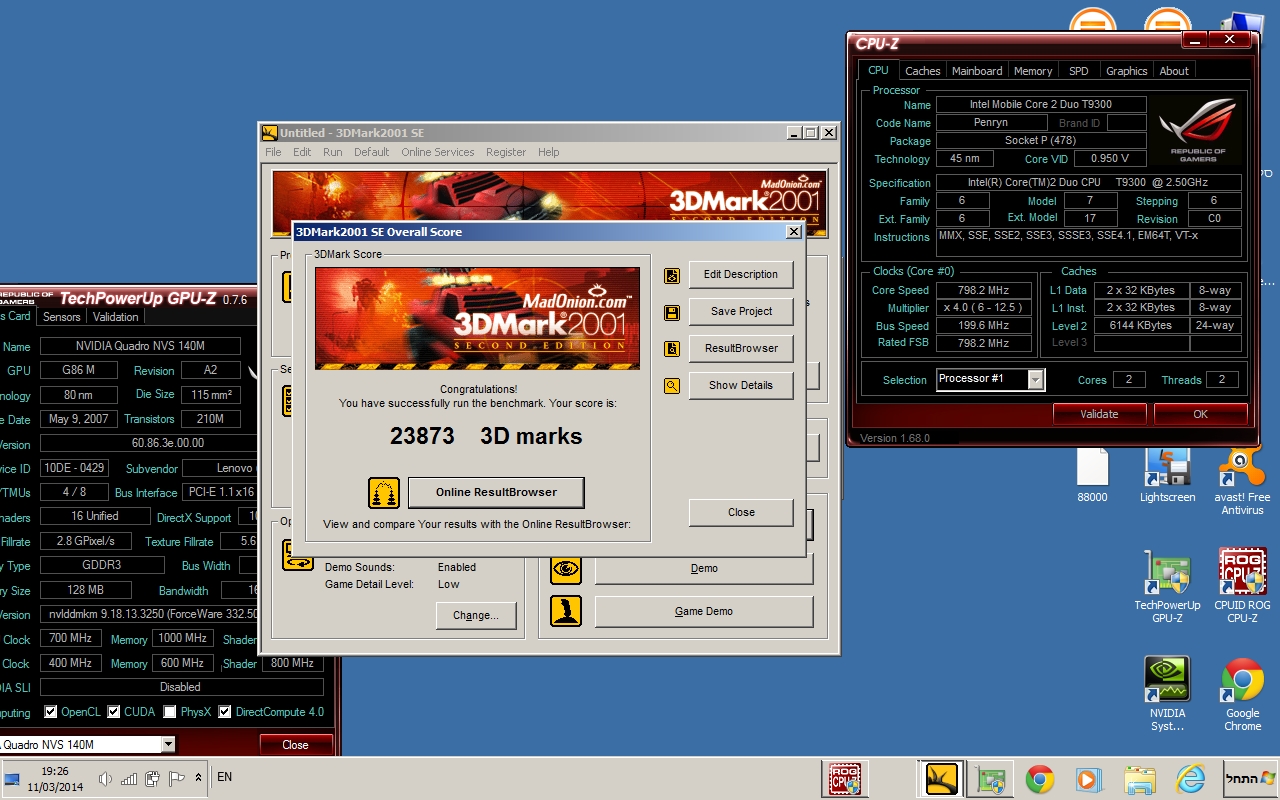1280x800 pixels.
Task: Toggle the OpenCL checkbox in GPU-Z
Action: (x=51, y=712)
